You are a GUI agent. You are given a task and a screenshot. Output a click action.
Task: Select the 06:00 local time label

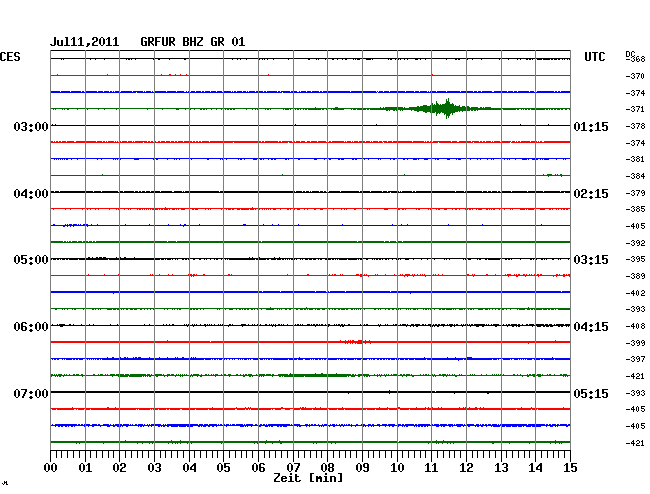pos(31,327)
